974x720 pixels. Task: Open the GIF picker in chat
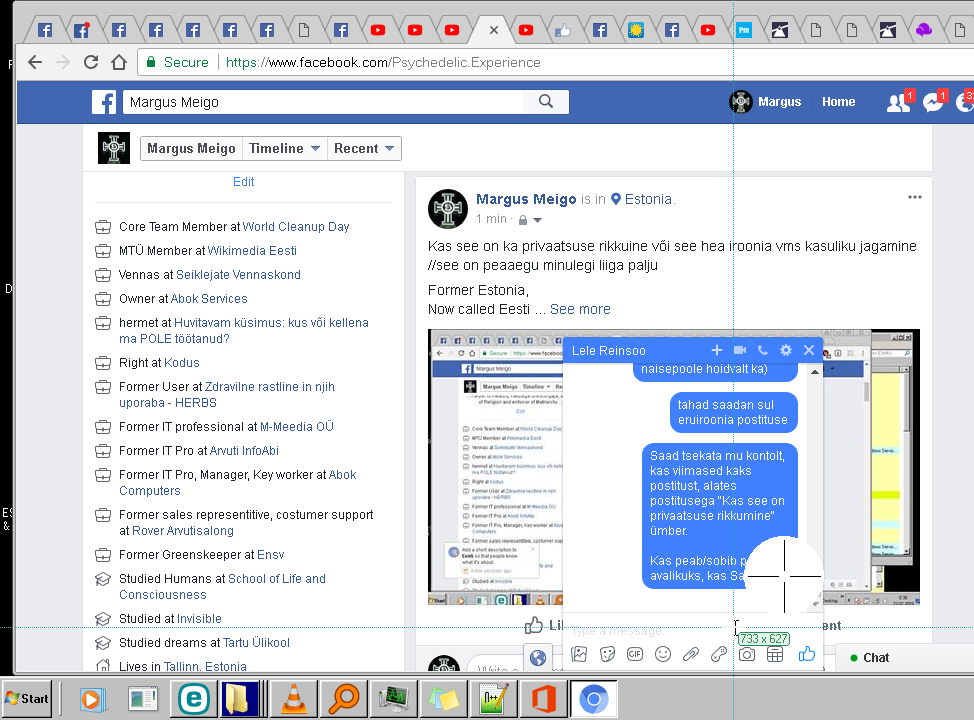coord(635,654)
